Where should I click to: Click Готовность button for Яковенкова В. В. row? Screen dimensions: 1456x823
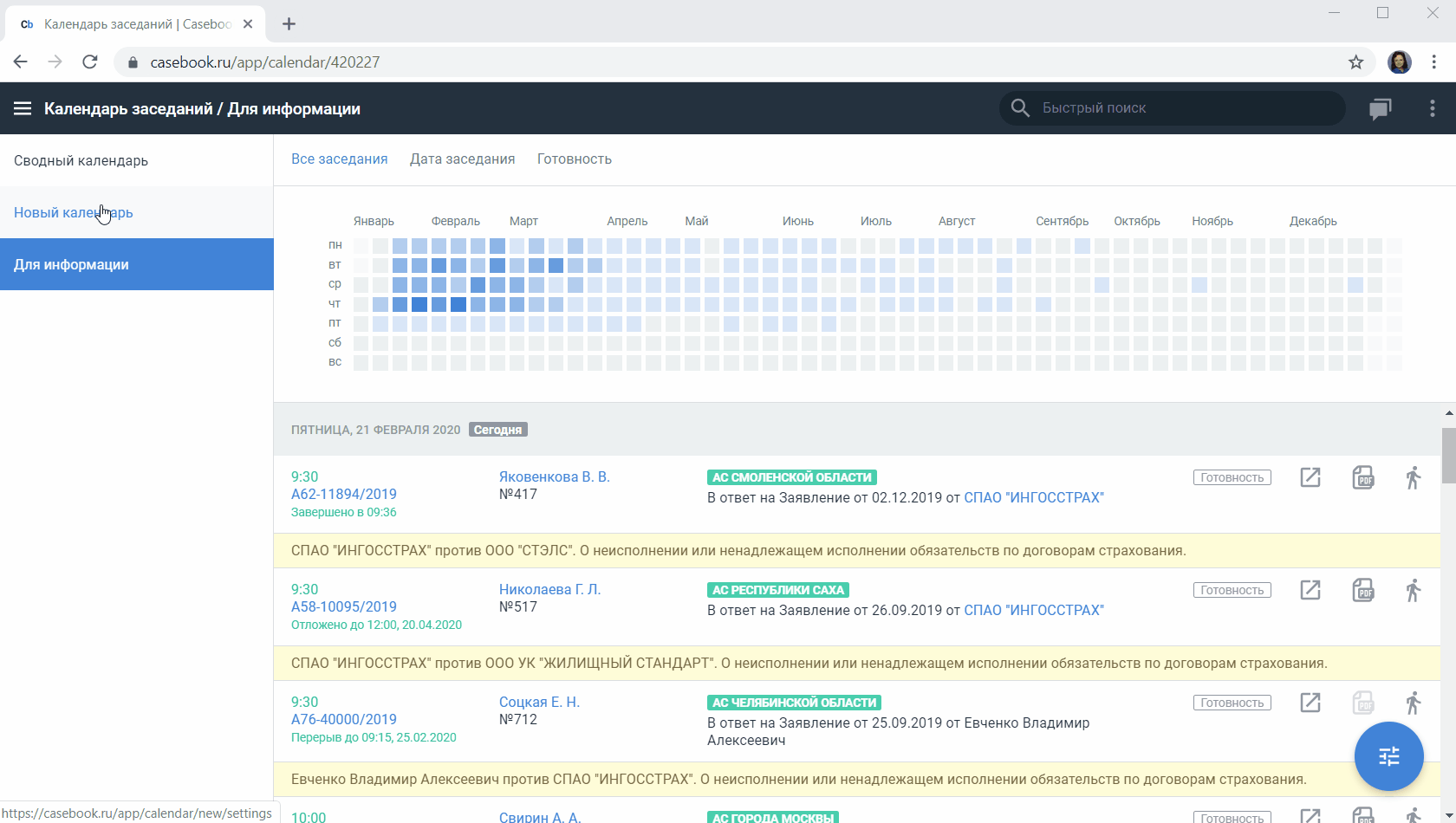click(1232, 477)
